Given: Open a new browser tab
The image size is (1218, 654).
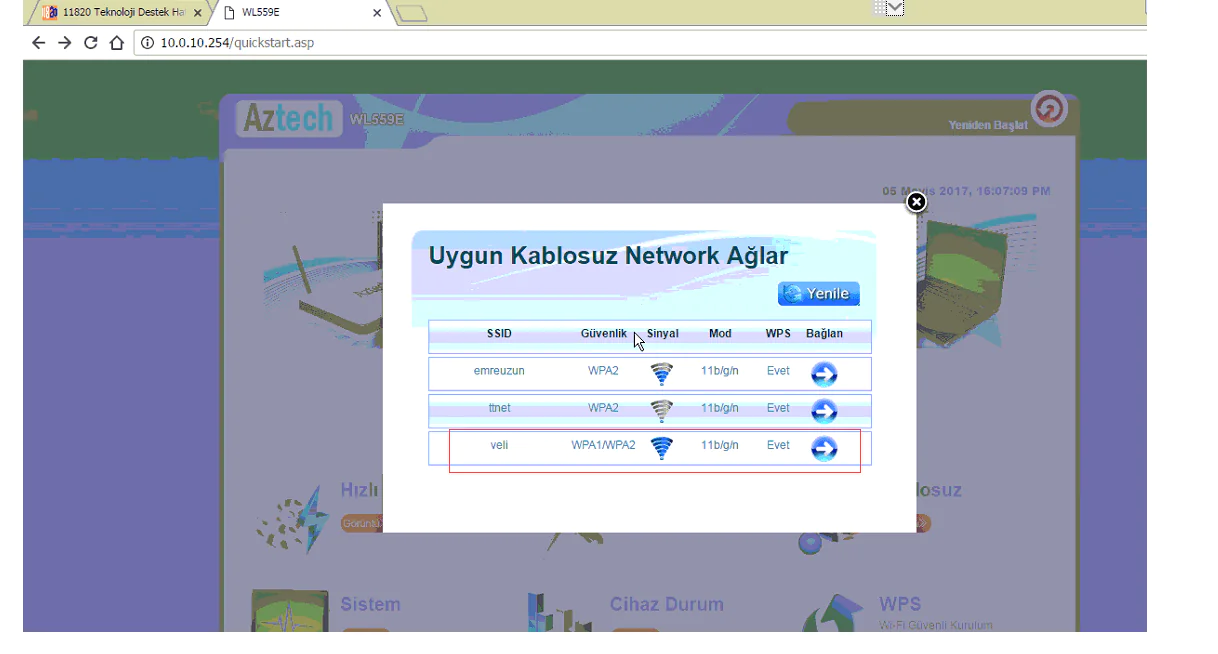Looking at the screenshot, I should pyautogui.click(x=411, y=13).
